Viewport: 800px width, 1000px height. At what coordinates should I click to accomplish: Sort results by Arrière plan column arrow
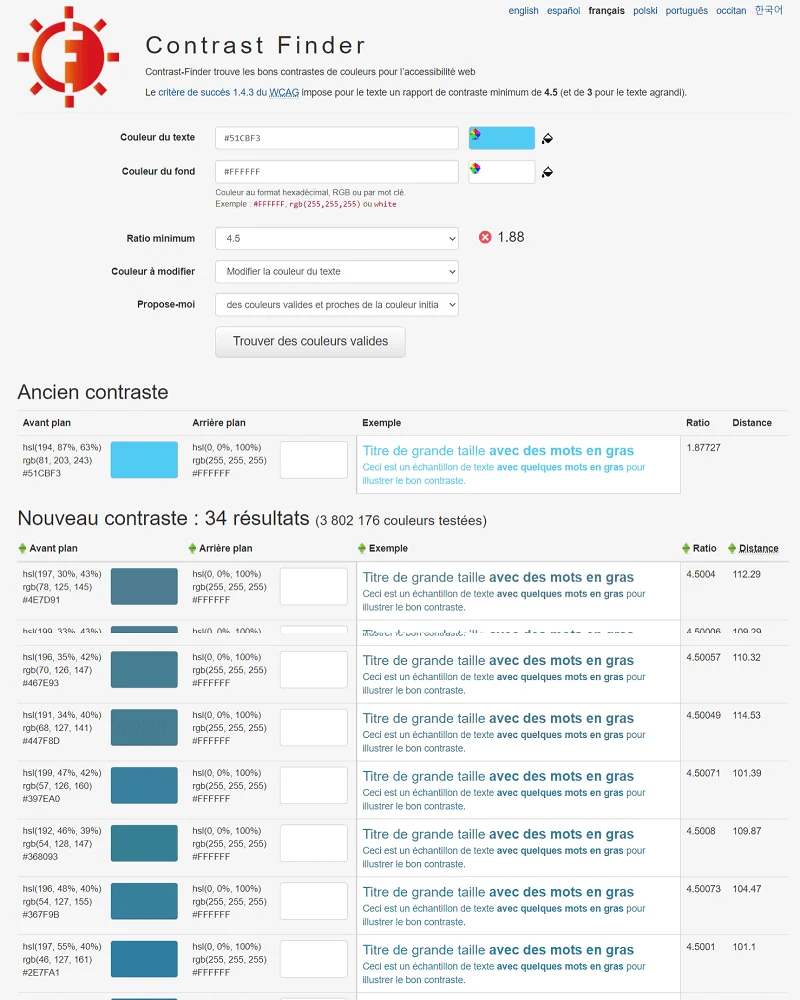coord(192,548)
